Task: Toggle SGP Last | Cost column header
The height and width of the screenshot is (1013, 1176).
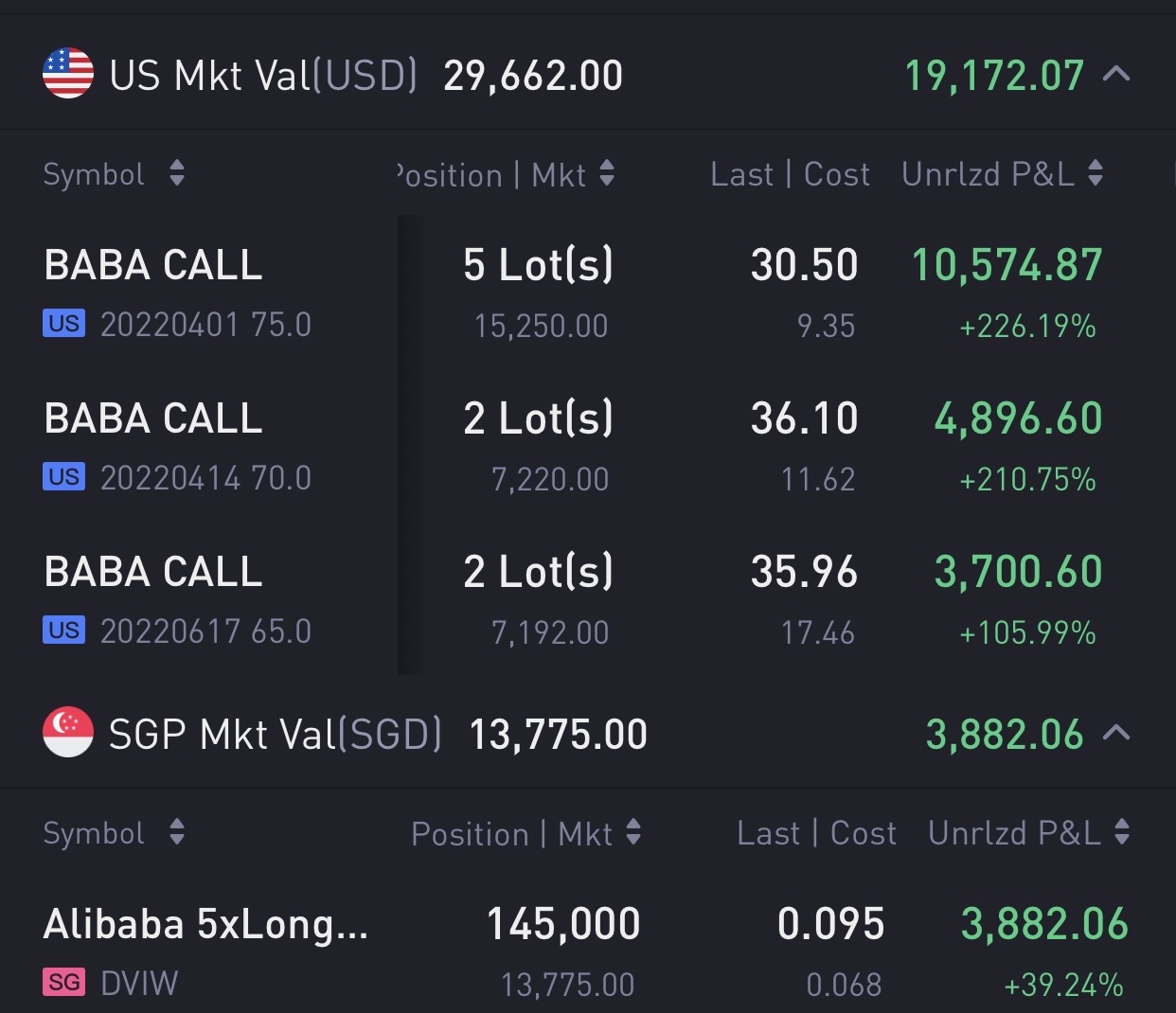Action: click(816, 833)
